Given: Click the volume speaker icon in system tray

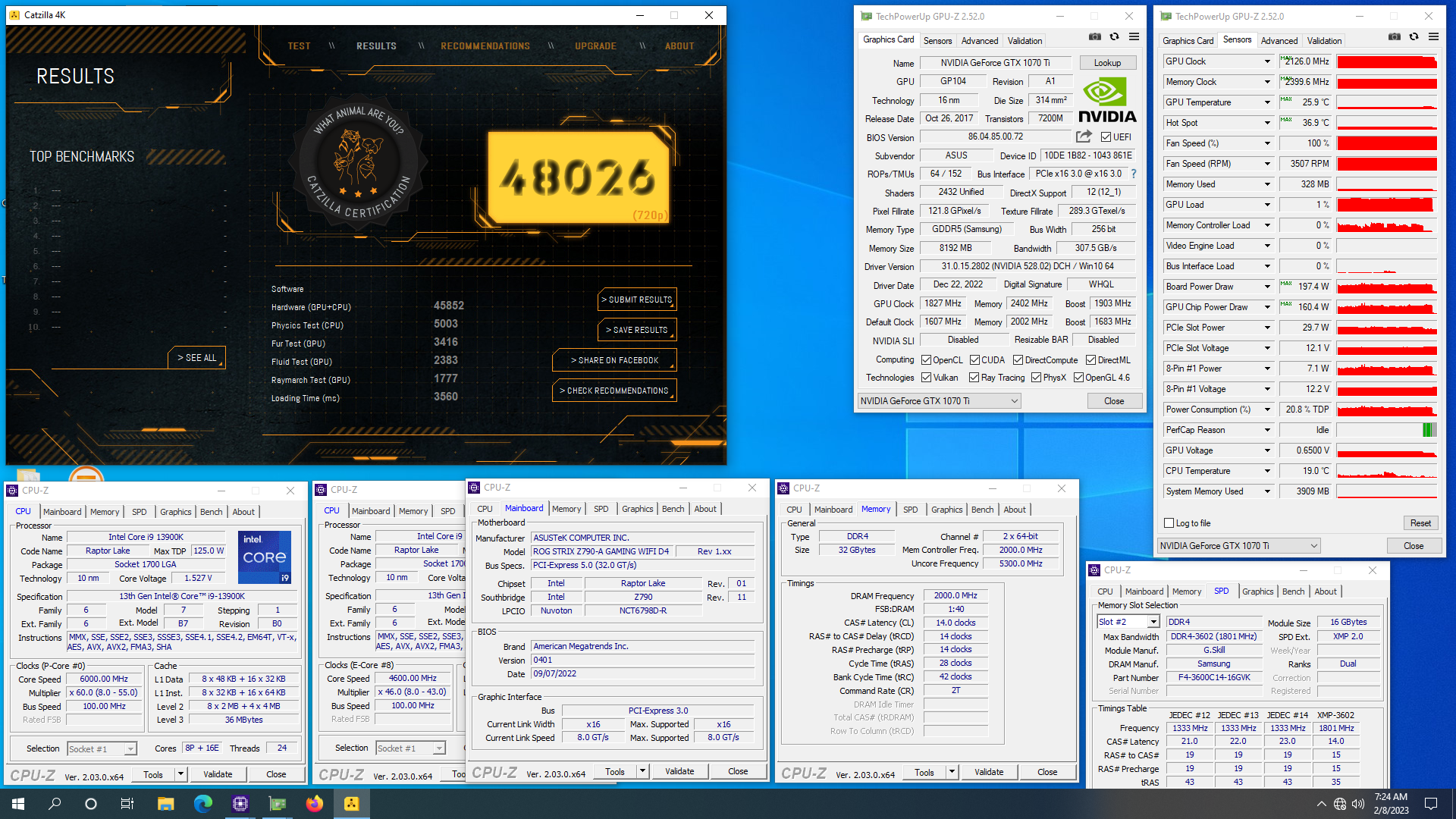Looking at the screenshot, I should 1357,804.
